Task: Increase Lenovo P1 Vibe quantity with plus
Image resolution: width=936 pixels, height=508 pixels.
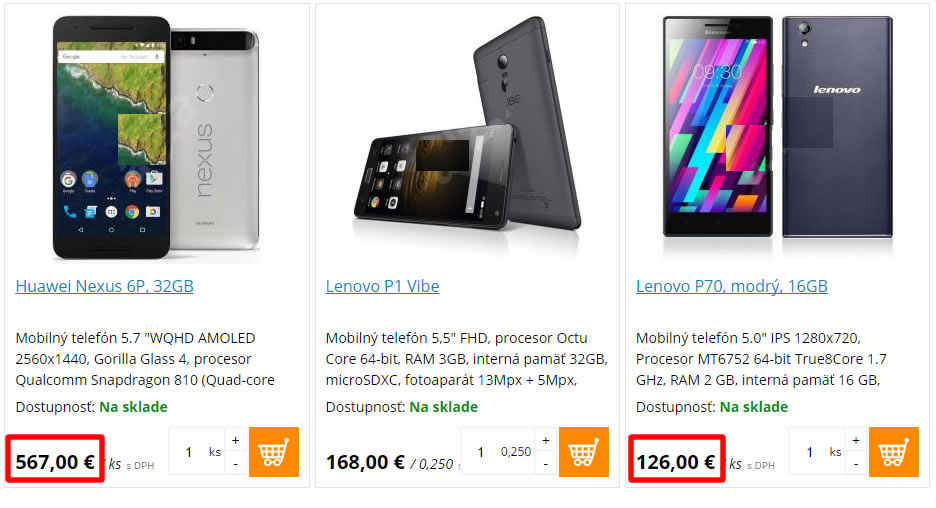Action: (x=546, y=440)
